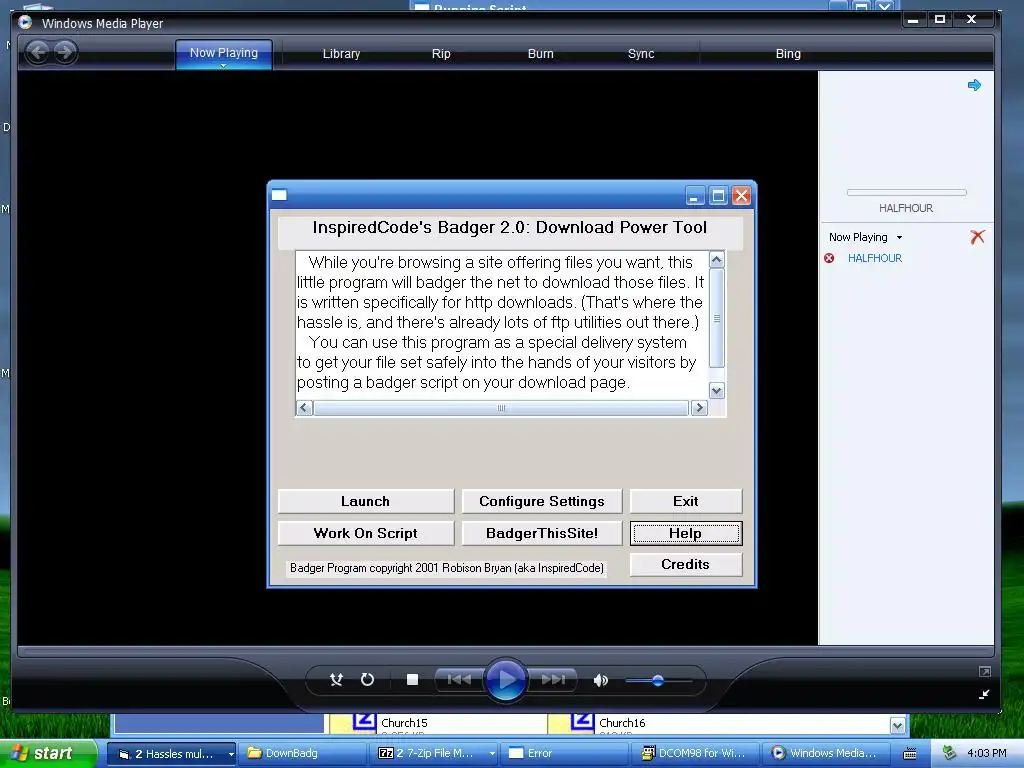Open Configure Settings in Badger

pyautogui.click(x=542, y=502)
